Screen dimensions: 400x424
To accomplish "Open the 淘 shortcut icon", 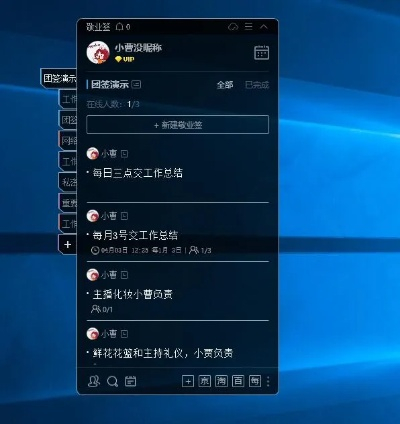I will pos(221,381).
